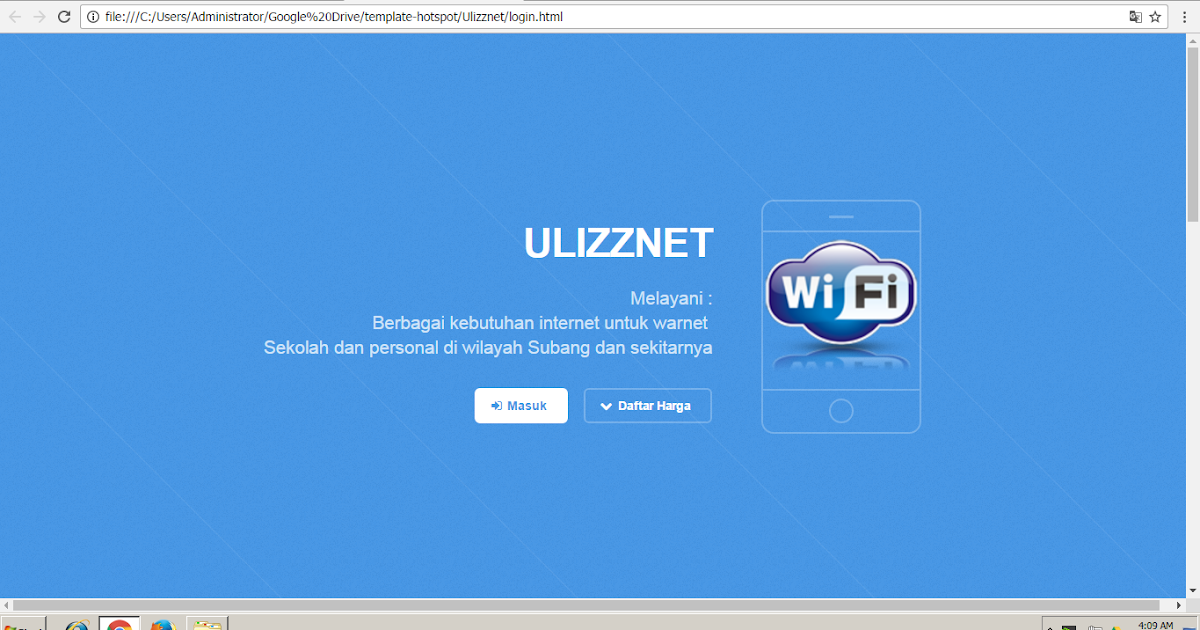Bookmark this page with the star icon
Image resolution: width=1200 pixels, height=630 pixels.
(1155, 17)
